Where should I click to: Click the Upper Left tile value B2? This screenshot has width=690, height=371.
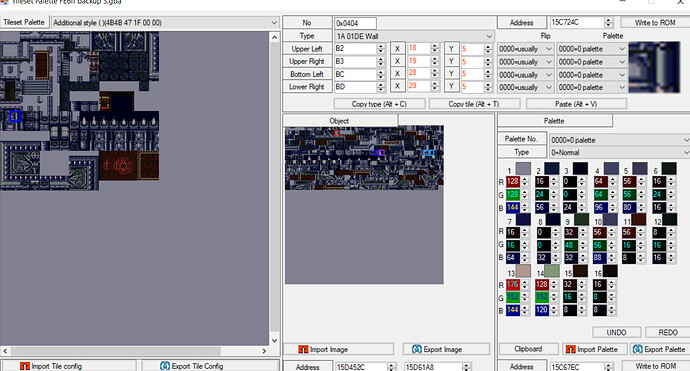tap(356, 48)
